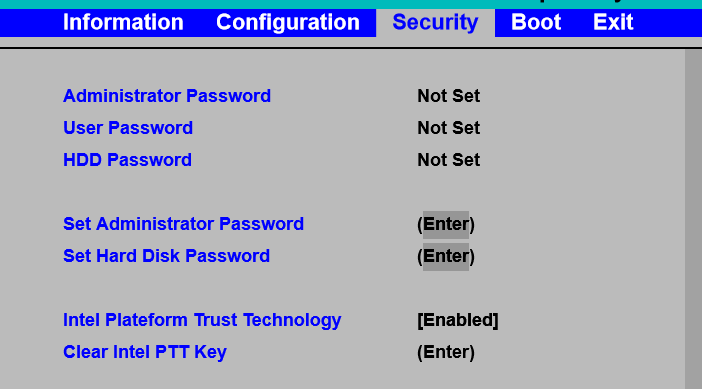The height and width of the screenshot is (389, 702).
Task: Click (Enter) next to Clear Intel PTT Key
Action: [446, 352]
